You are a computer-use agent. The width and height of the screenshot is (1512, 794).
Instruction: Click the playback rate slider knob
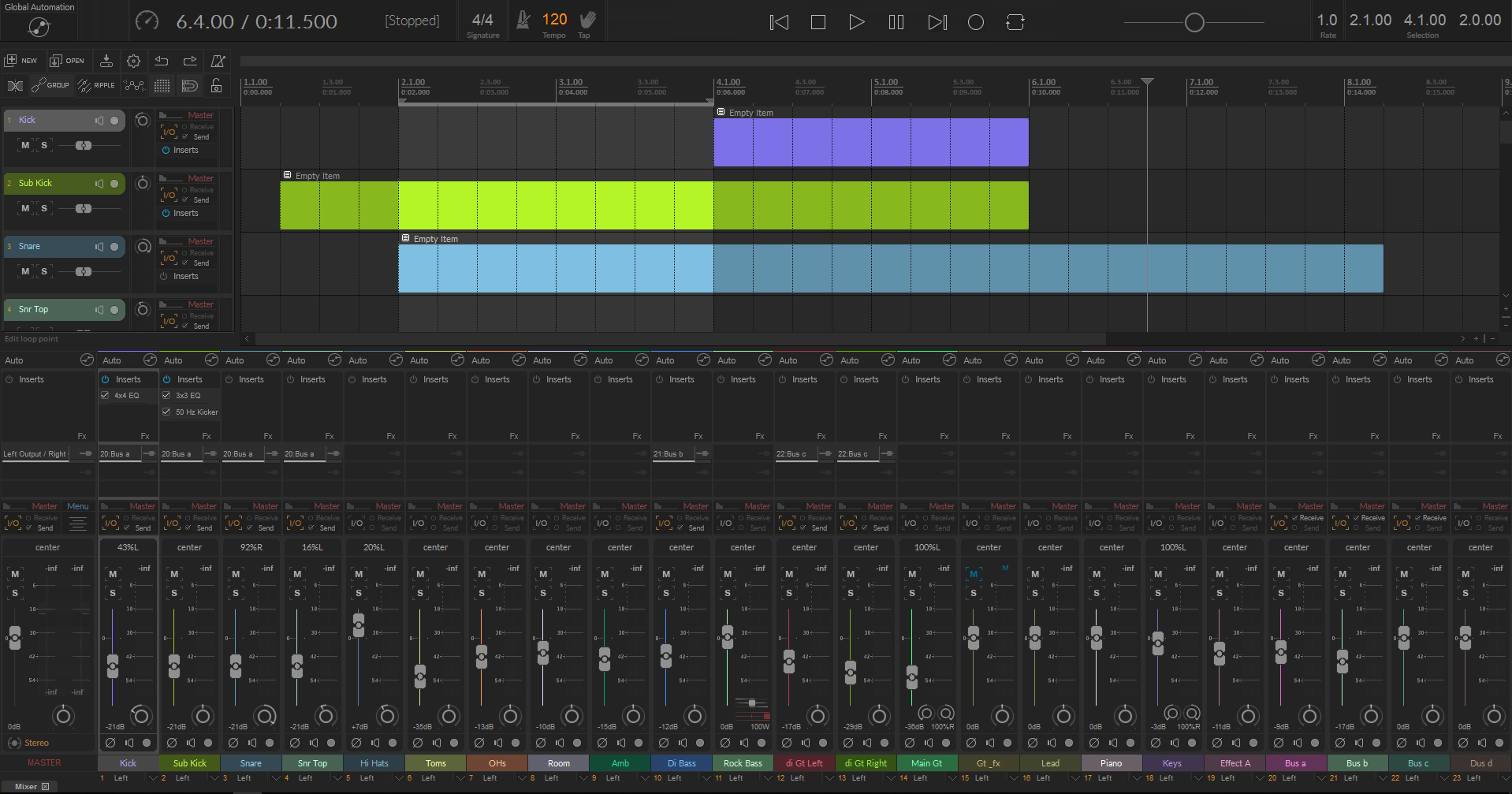click(1194, 23)
